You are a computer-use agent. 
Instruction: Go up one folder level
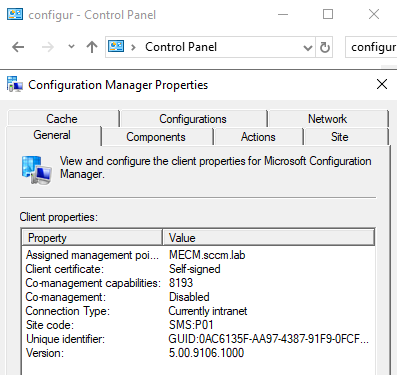[x=92, y=47]
